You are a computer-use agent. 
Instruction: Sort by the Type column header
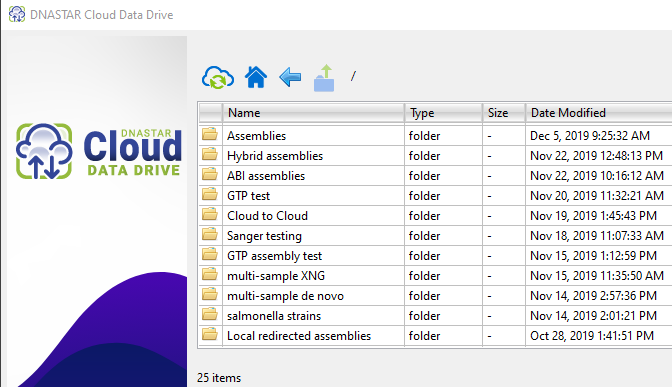coord(443,113)
